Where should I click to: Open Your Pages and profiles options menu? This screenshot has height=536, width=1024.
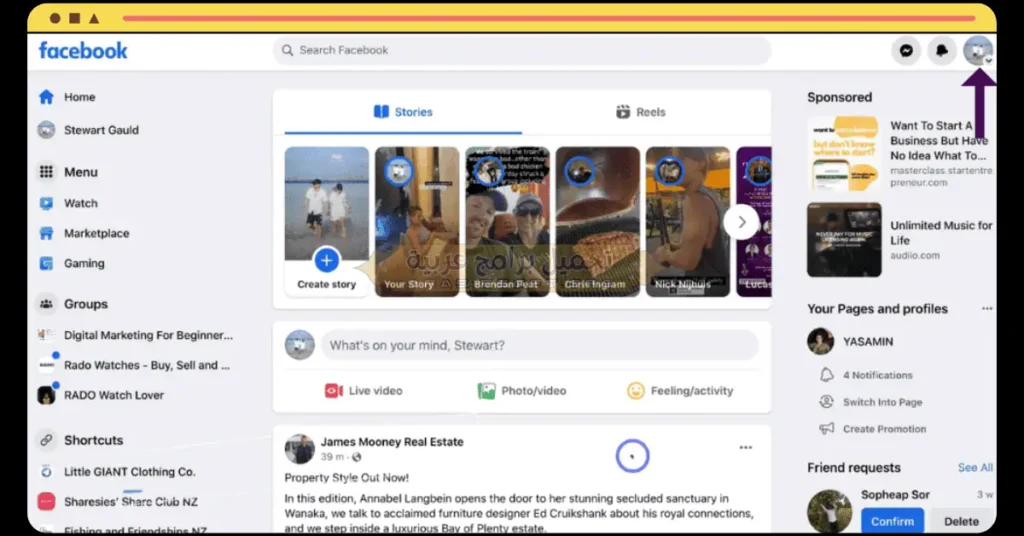click(988, 309)
